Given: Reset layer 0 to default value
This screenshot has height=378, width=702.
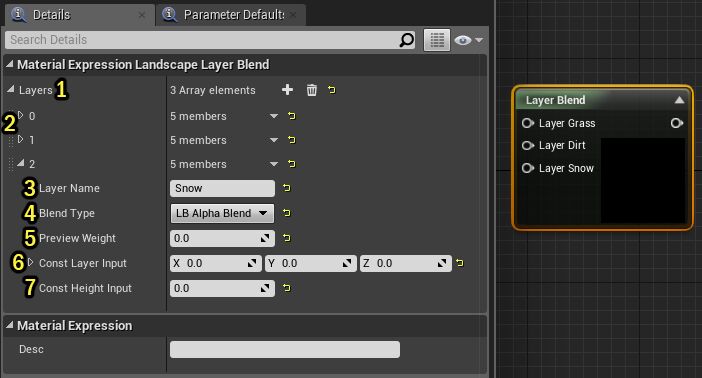Looking at the screenshot, I should point(292,116).
